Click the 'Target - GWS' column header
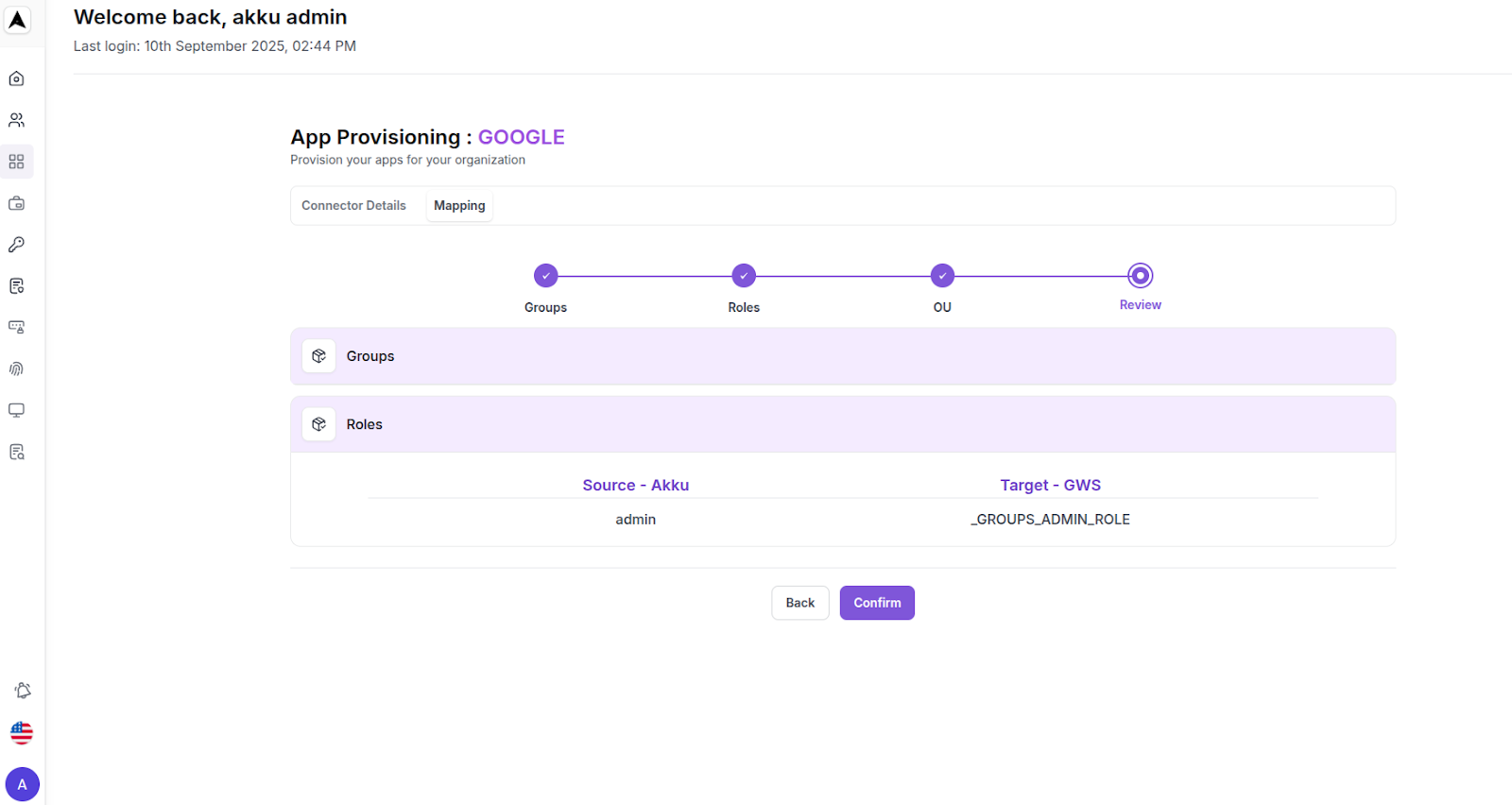 click(x=1051, y=485)
